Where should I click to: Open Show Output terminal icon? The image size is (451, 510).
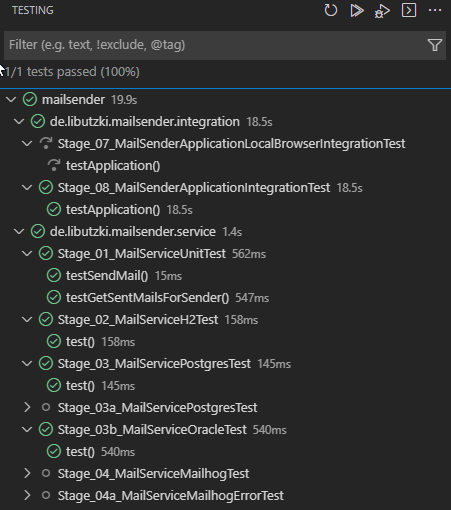point(409,10)
